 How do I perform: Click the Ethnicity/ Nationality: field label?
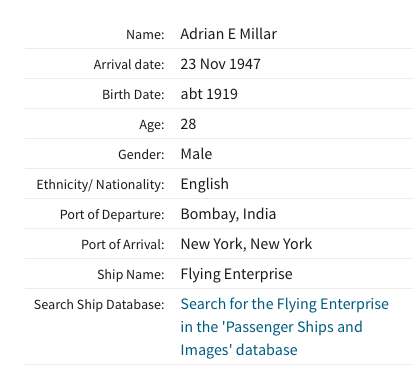(x=100, y=185)
